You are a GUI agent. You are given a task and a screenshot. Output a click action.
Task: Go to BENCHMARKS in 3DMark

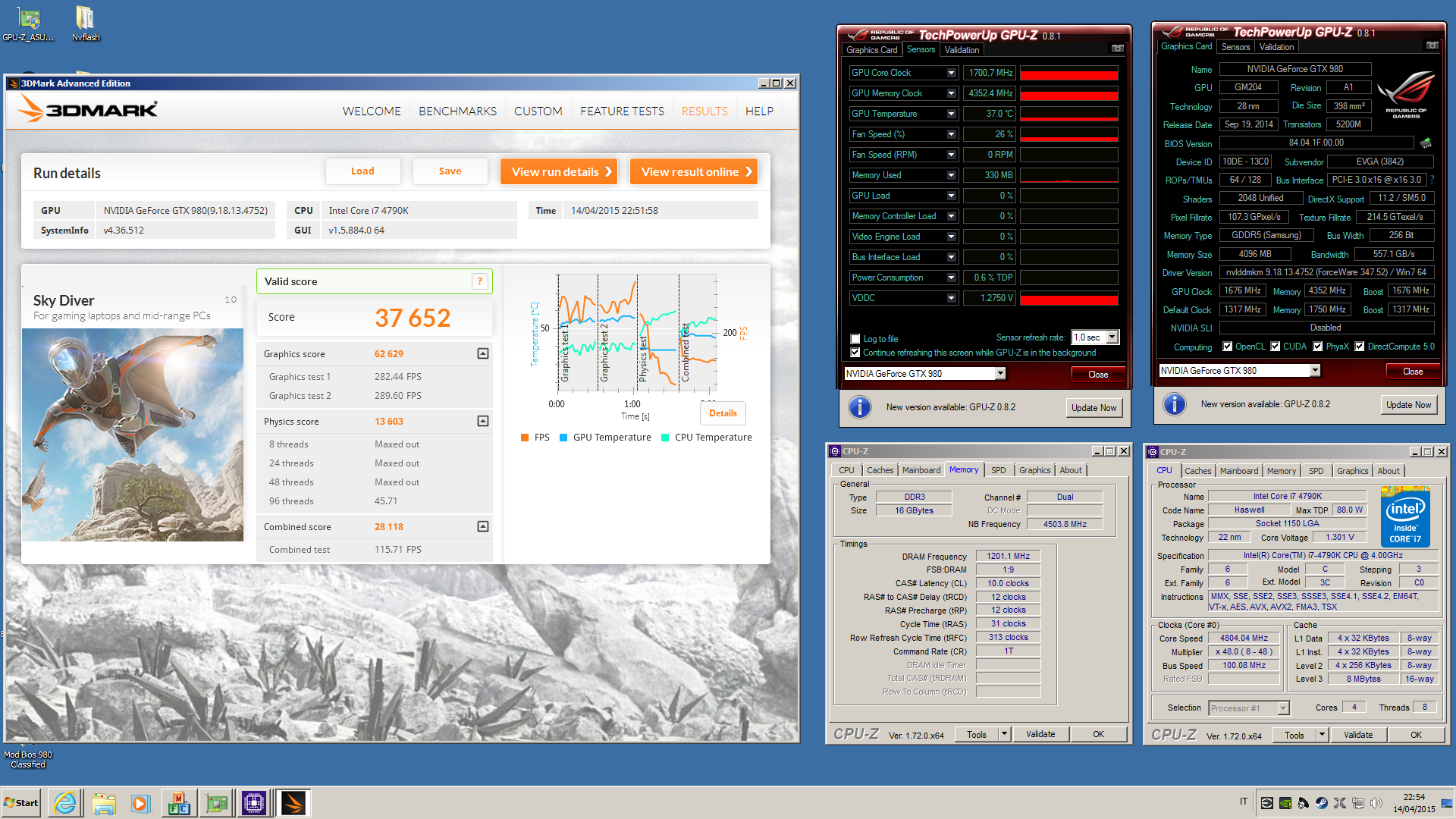coord(457,111)
